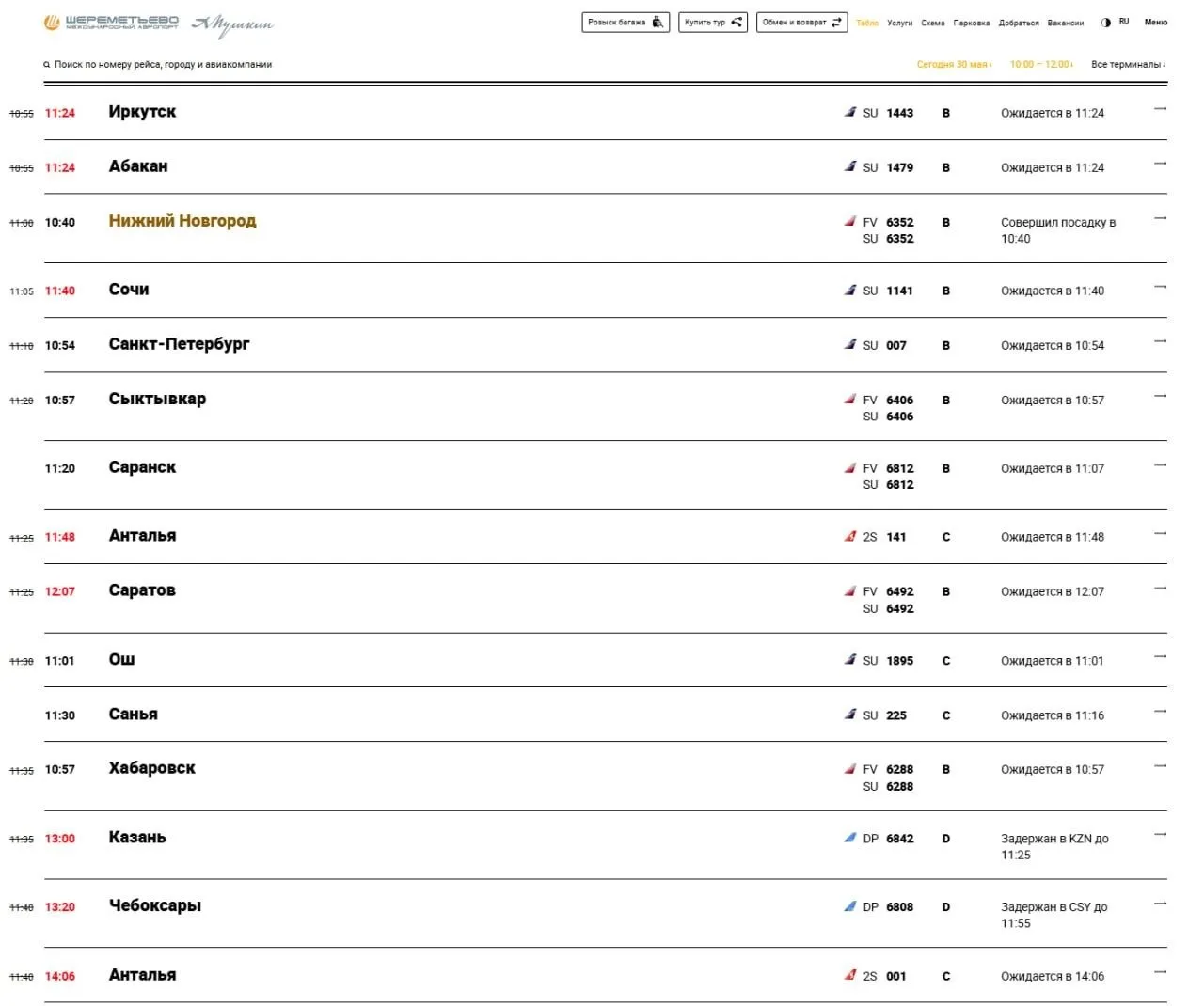The width and height of the screenshot is (1204, 1006).
Task: Open the Нижний Новгород flight link
Action: (182, 221)
